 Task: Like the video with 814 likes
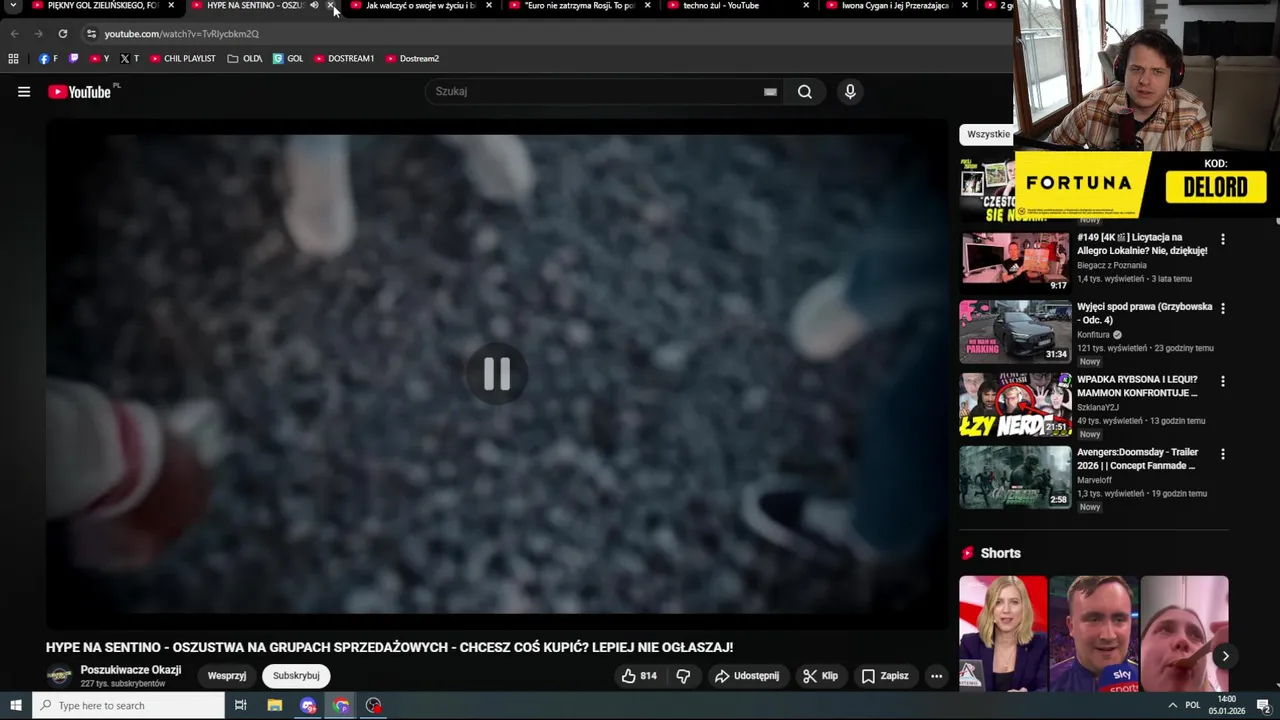tap(639, 676)
